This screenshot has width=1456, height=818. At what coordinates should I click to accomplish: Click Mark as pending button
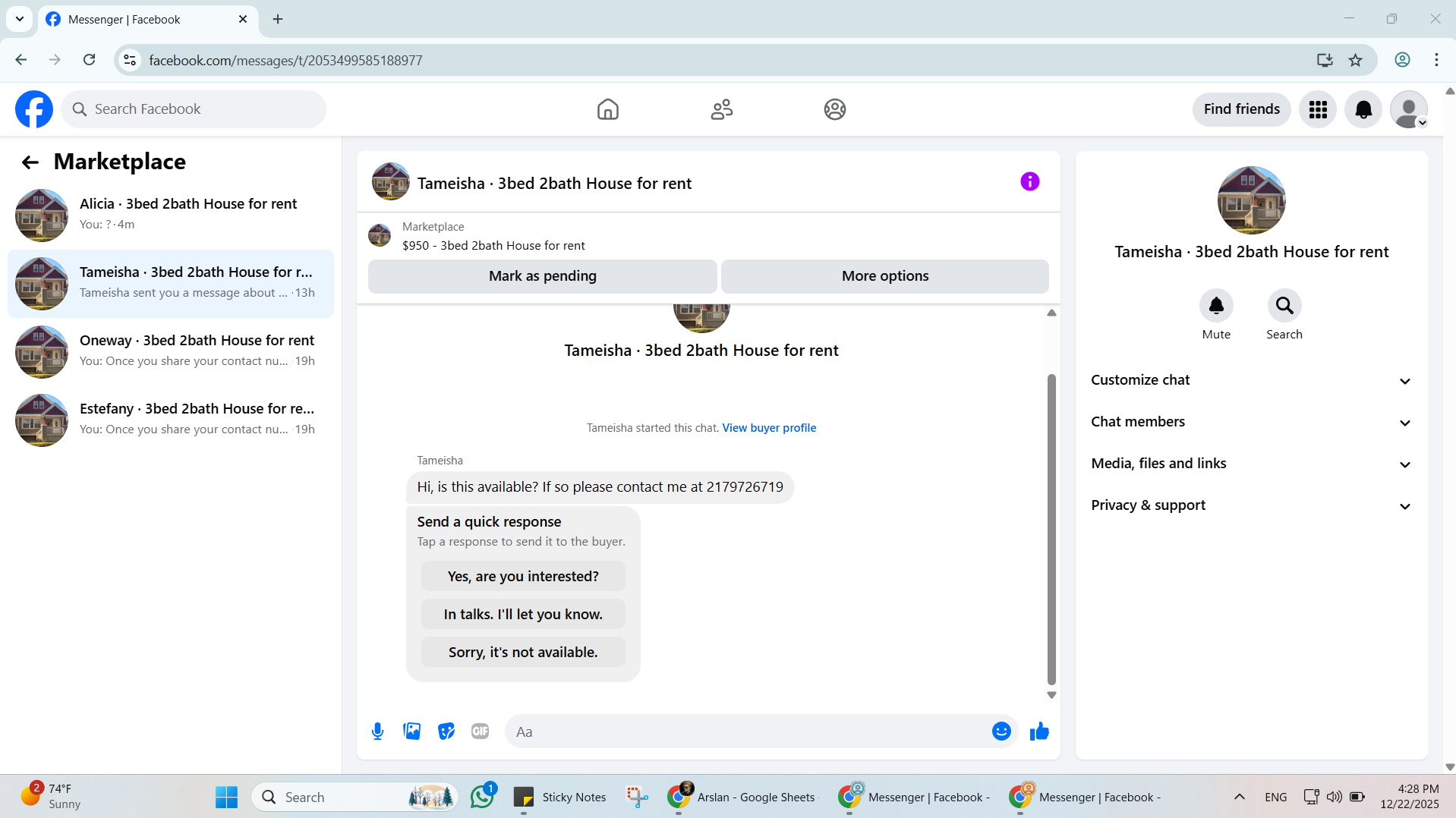[543, 276]
